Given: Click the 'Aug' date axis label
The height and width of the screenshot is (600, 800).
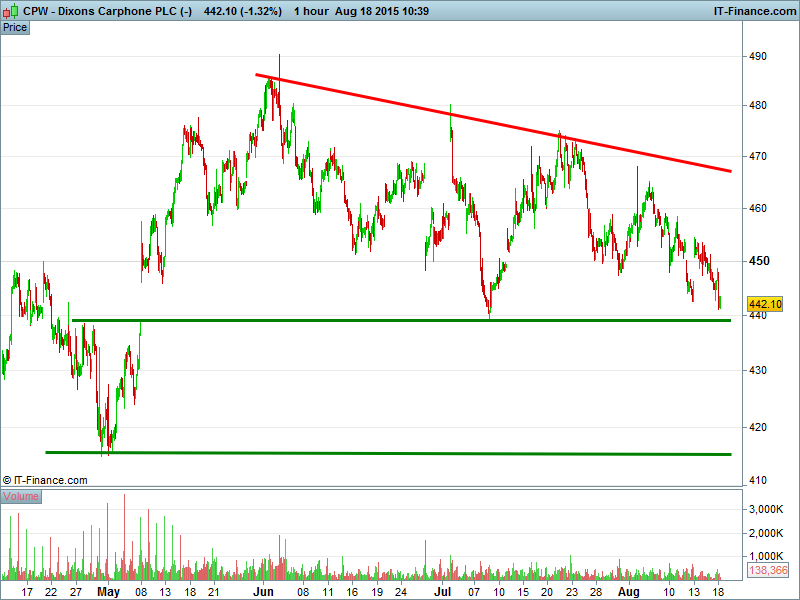Looking at the screenshot, I should click(x=629, y=592).
